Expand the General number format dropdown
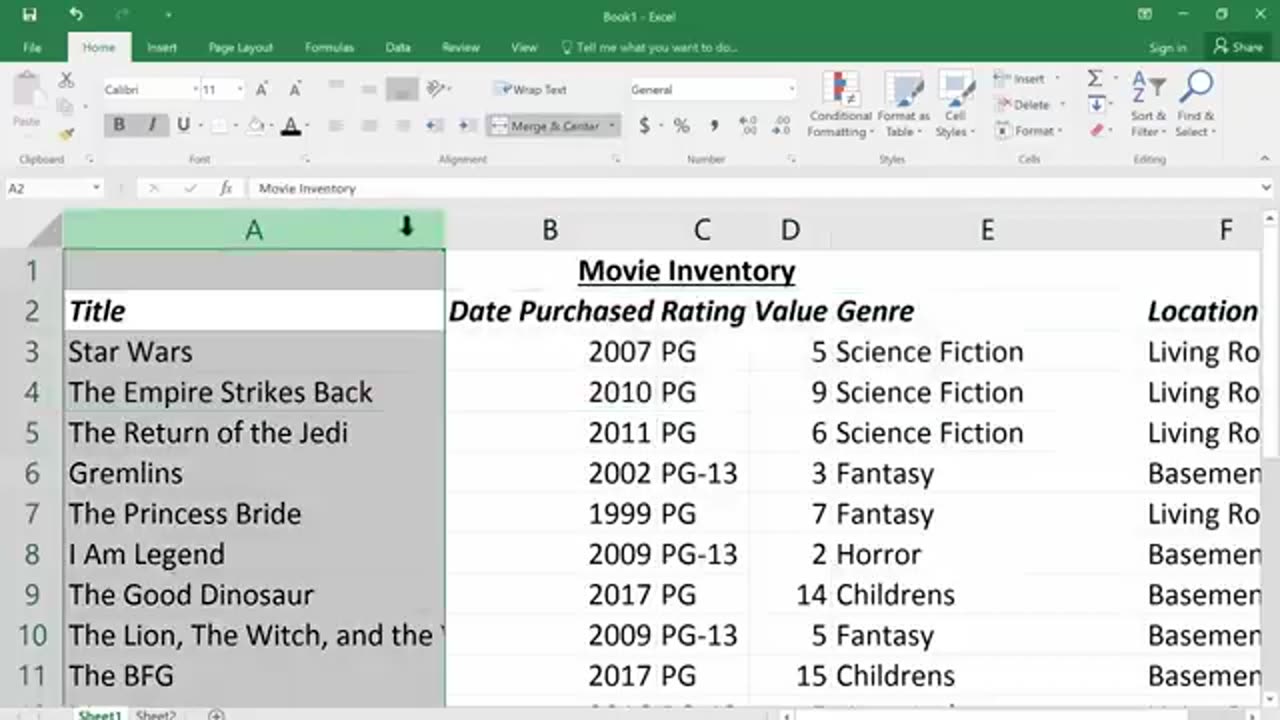Image resolution: width=1280 pixels, height=720 pixels. [791, 90]
